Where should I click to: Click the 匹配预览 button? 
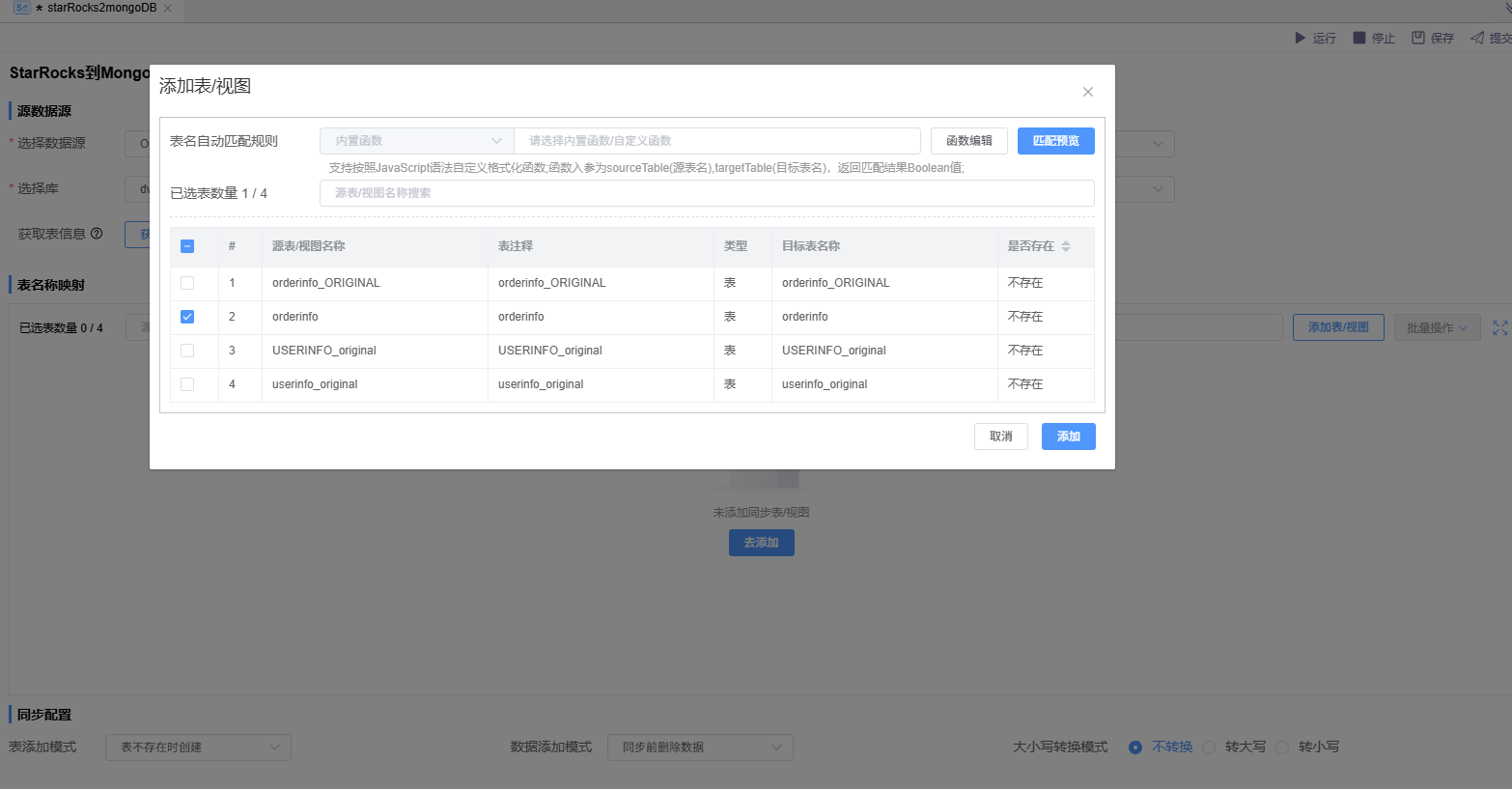(x=1055, y=141)
